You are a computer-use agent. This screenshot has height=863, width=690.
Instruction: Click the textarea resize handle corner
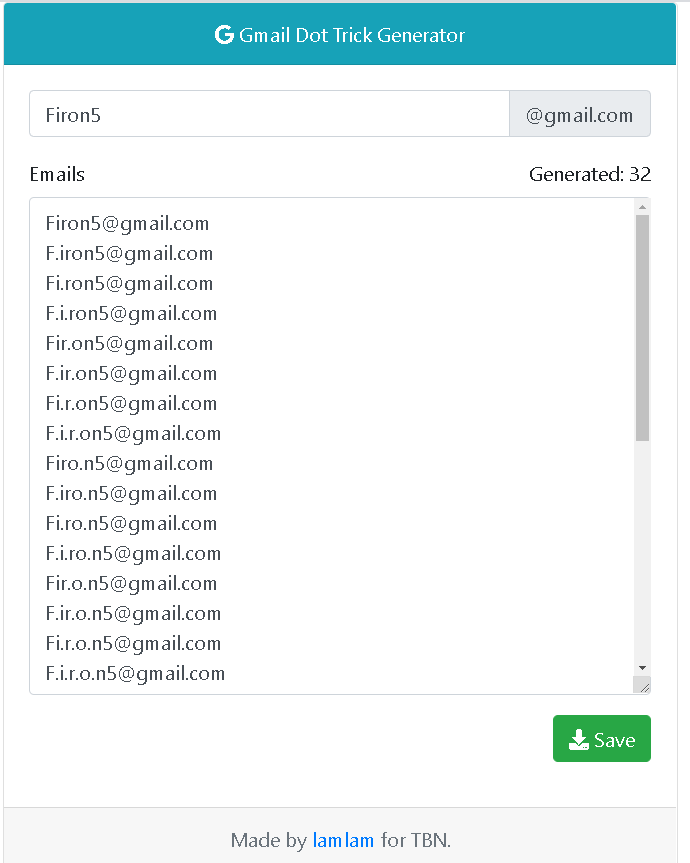click(x=643, y=686)
